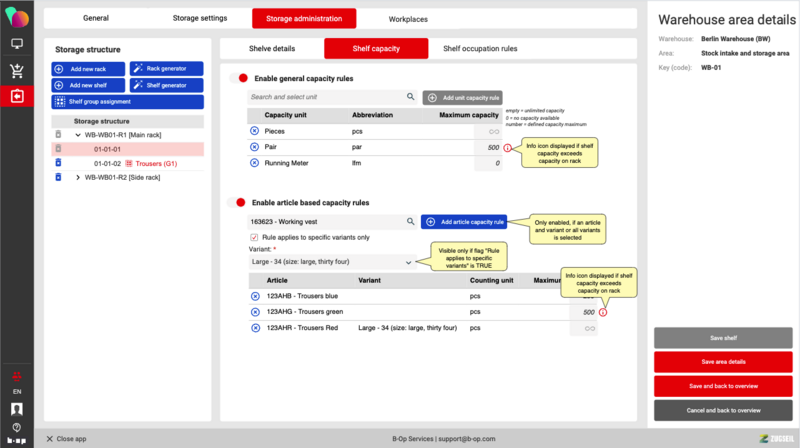Remove the Running Meter capacity rule

pos(254,162)
